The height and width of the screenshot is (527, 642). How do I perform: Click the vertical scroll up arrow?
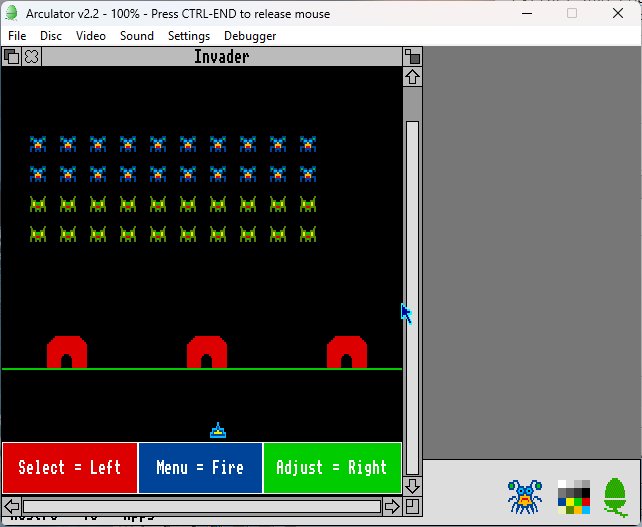click(412, 77)
